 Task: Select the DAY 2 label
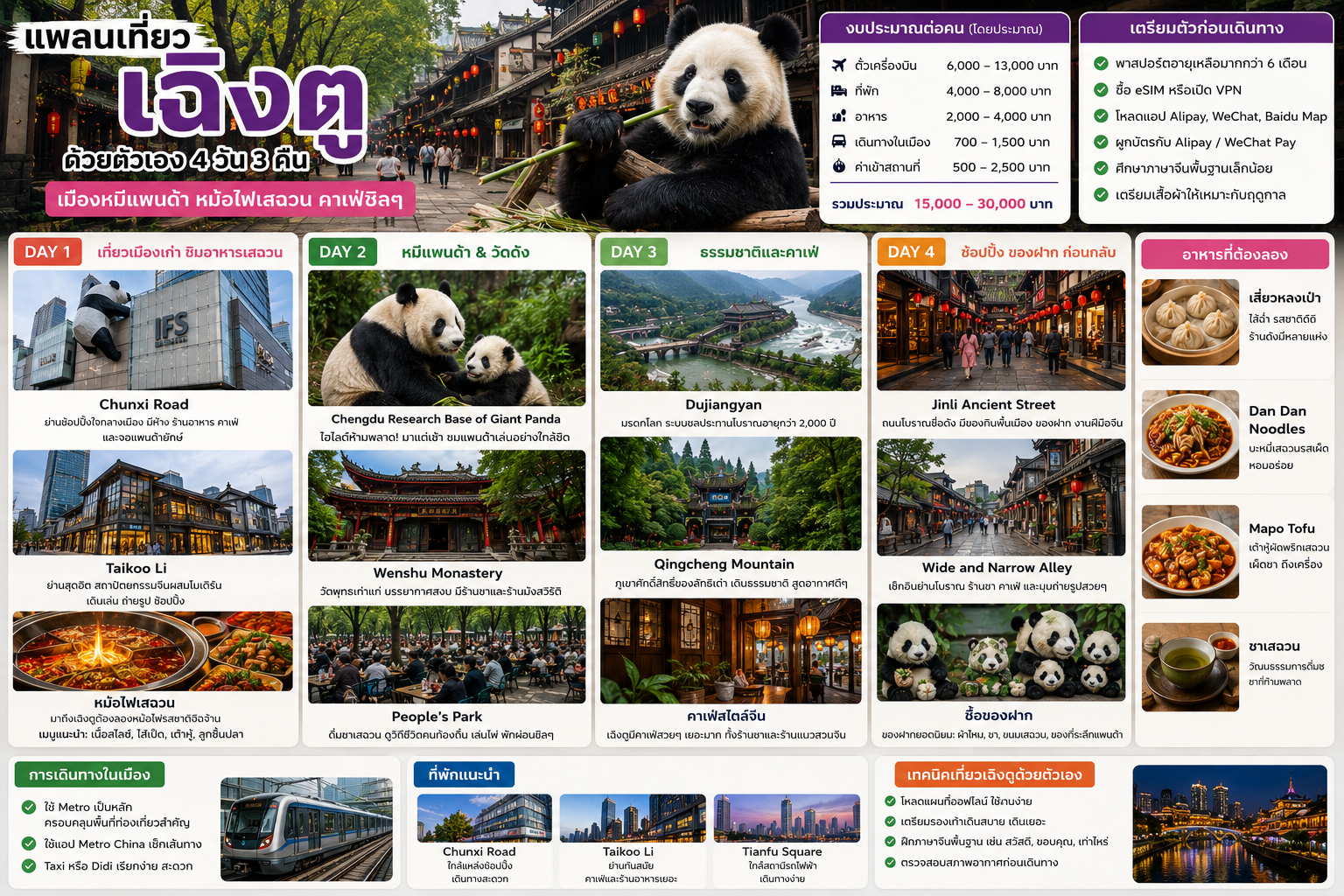(342, 252)
